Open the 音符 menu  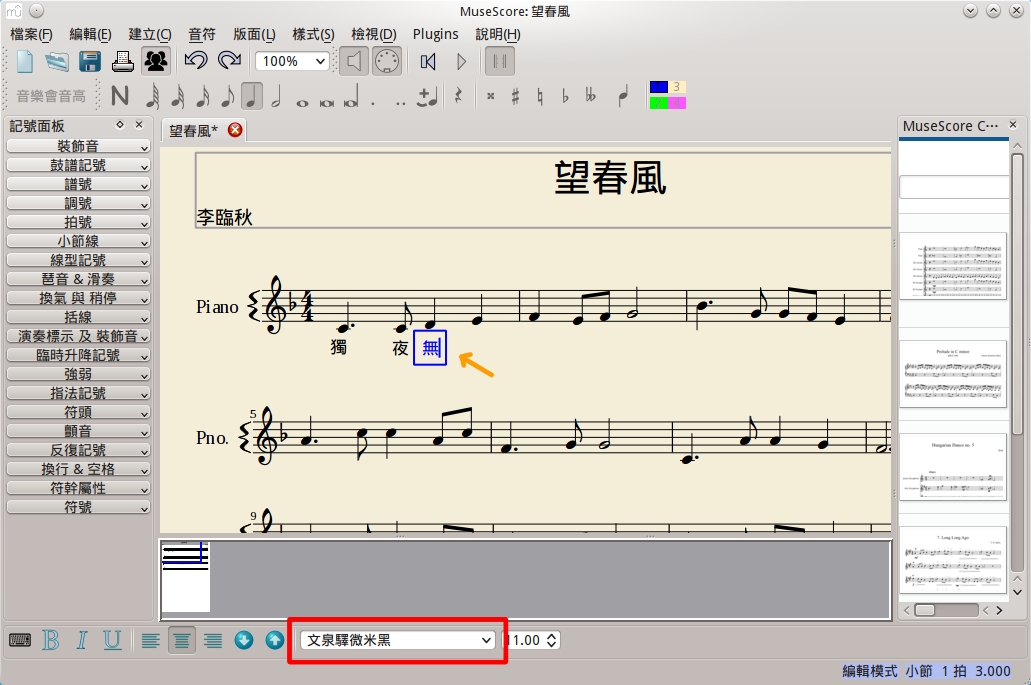pyautogui.click(x=202, y=34)
